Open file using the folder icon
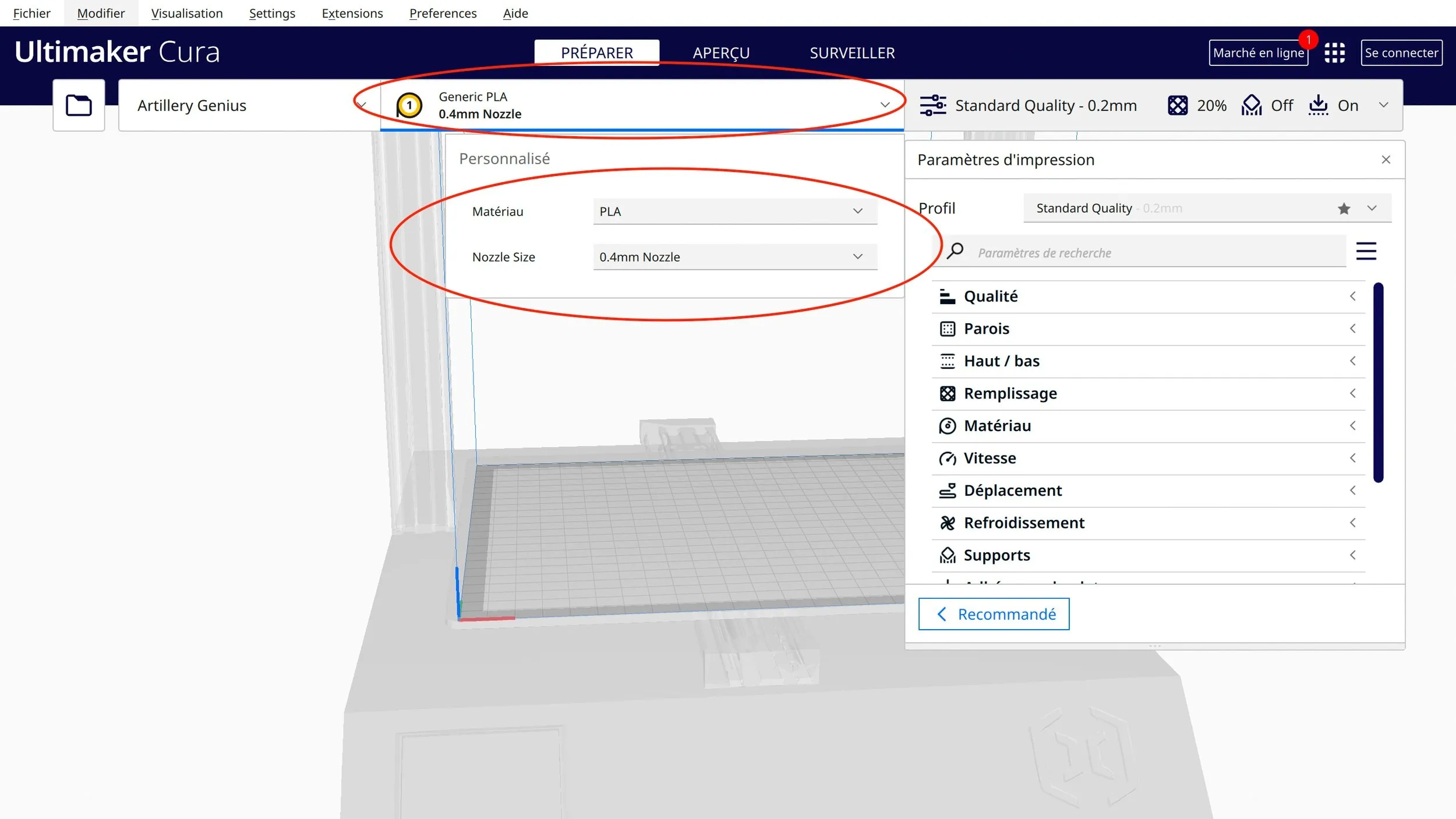This screenshot has height=819, width=1456. click(79, 105)
